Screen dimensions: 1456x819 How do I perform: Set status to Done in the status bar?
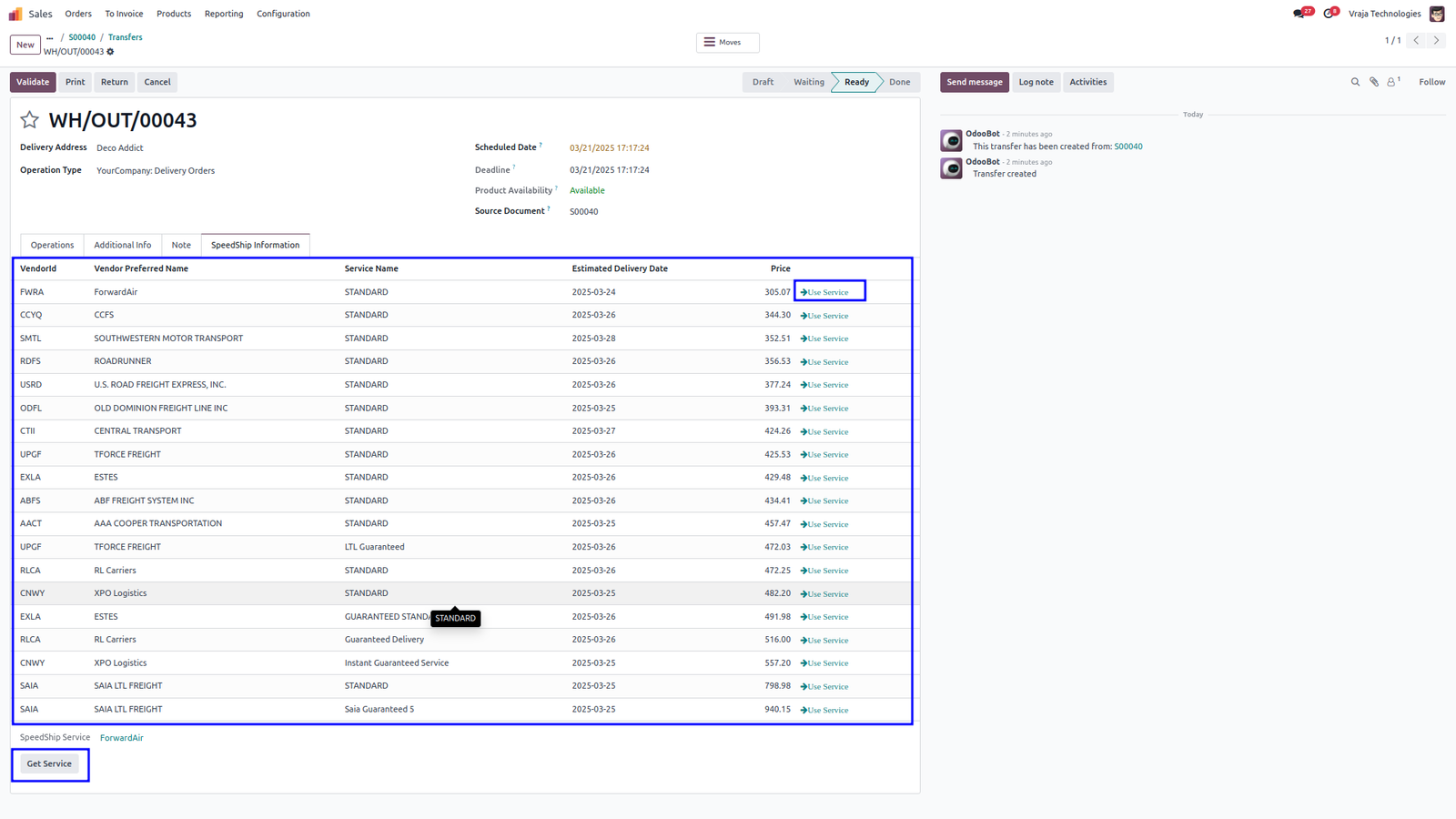tap(899, 82)
